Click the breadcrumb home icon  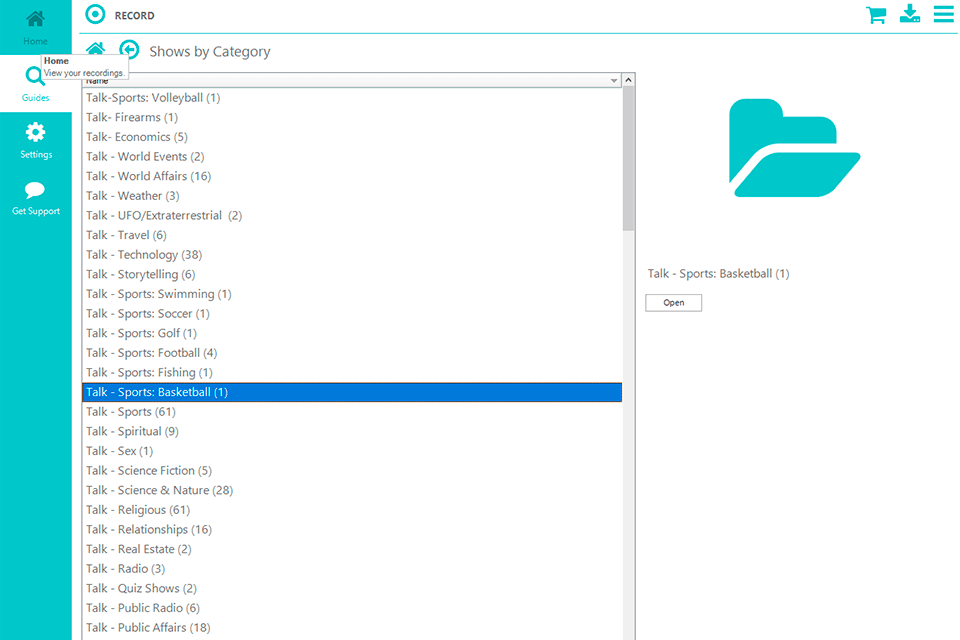[x=95, y=49]
